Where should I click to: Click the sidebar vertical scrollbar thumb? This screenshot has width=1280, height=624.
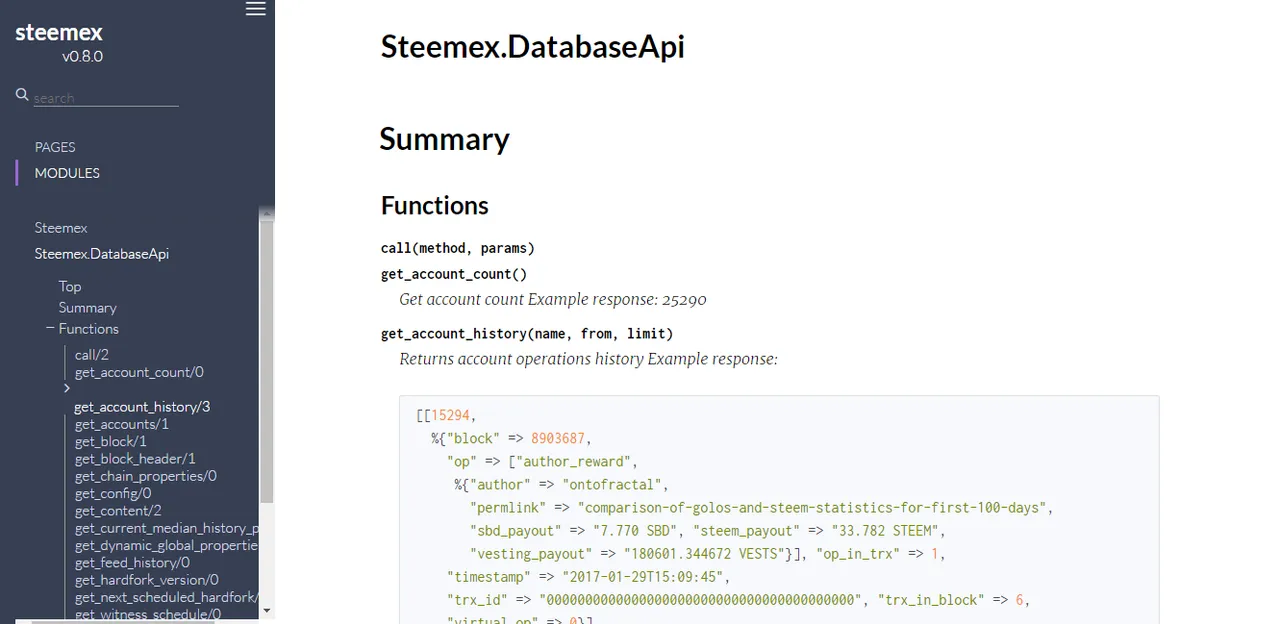point(266,360)
